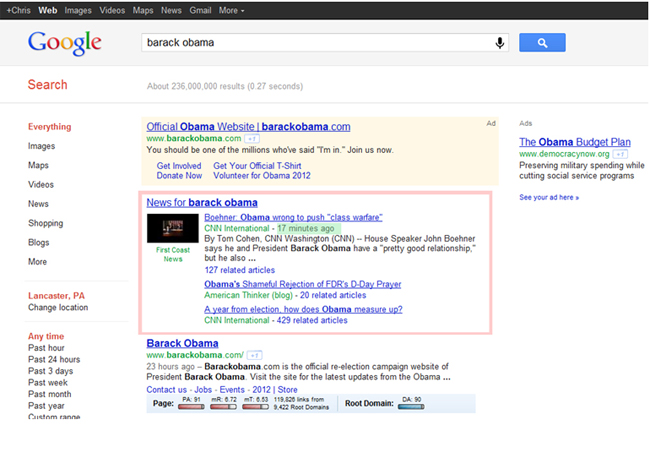Click the blue magnifier search button
Image resolution: width=650 pixels, height=469 pixels.
point(542,43)
